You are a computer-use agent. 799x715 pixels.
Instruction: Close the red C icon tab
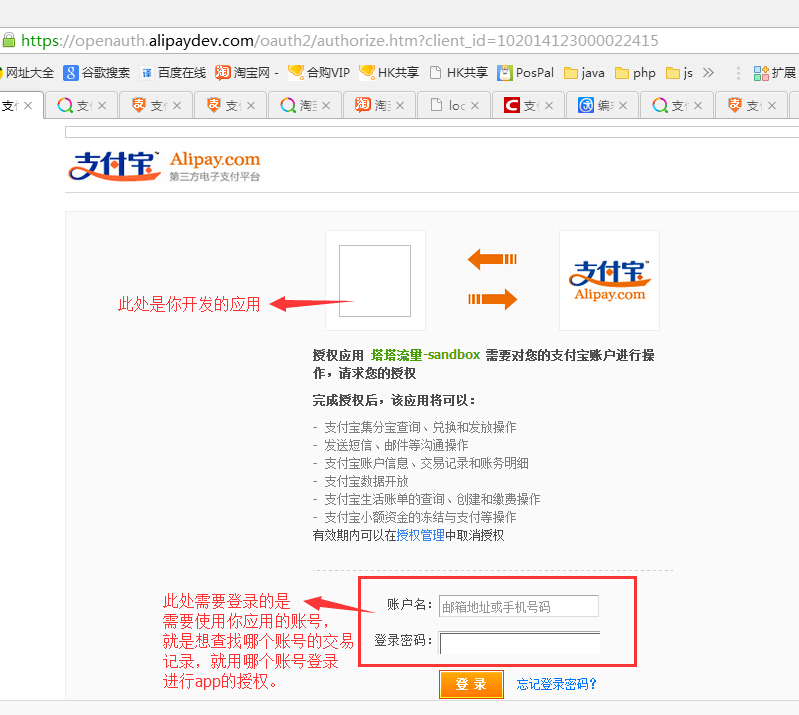549,105
